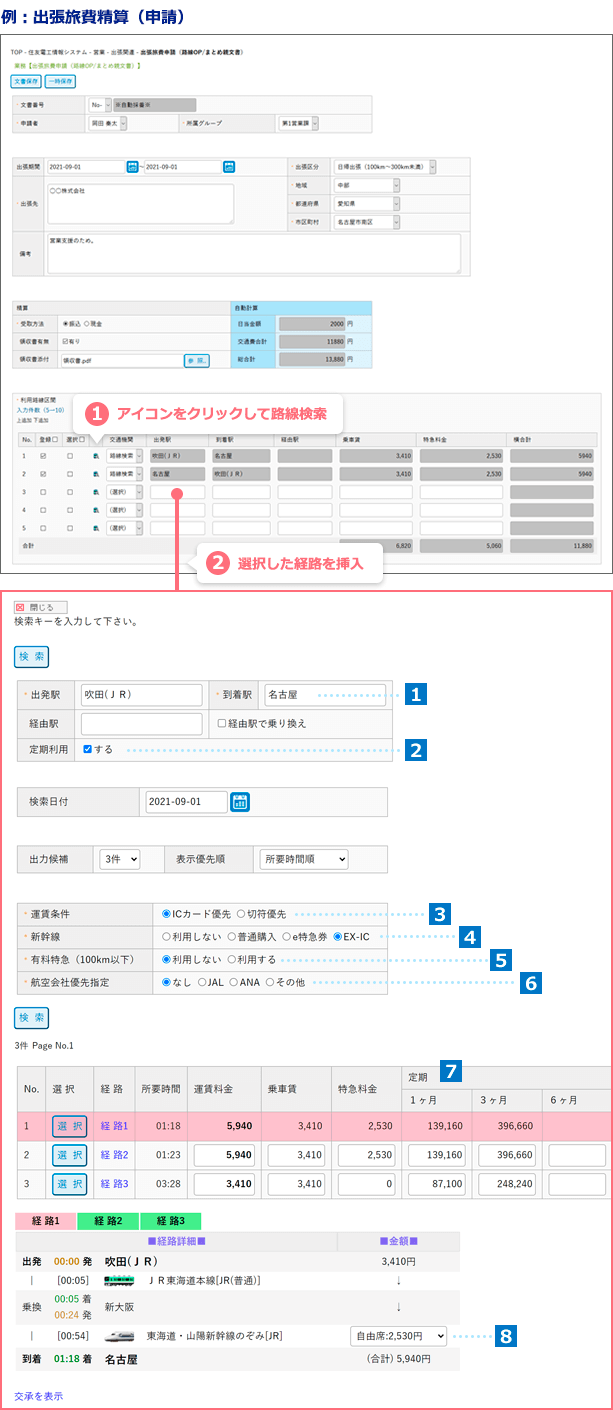Toggle the 登録 checkbox in row 1
This screenshot has width=613, height=1410.
click(42, 455)
